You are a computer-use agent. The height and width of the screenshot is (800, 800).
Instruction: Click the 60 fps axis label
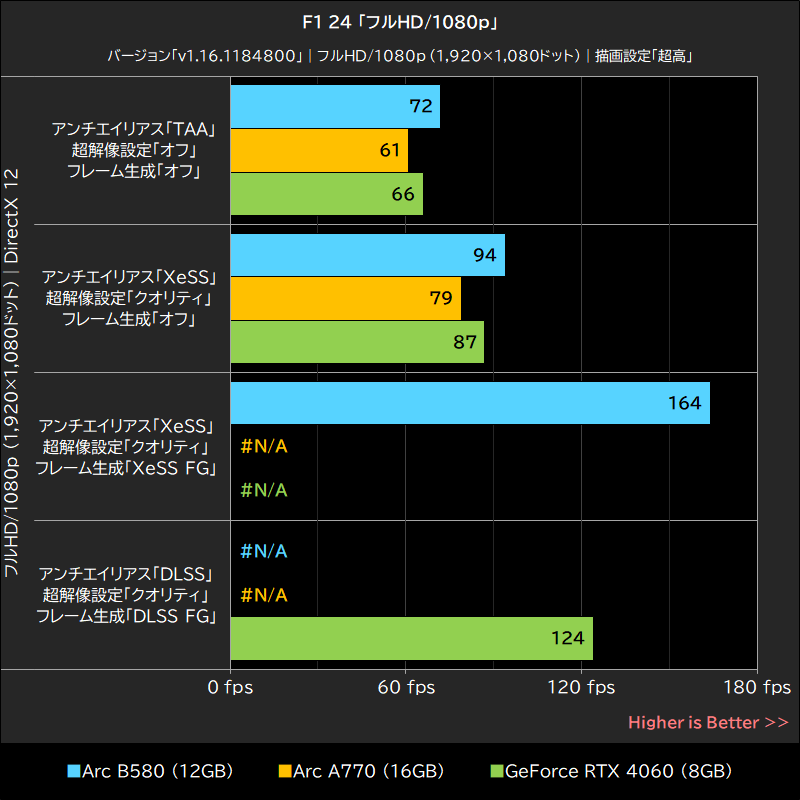(406, 688)
